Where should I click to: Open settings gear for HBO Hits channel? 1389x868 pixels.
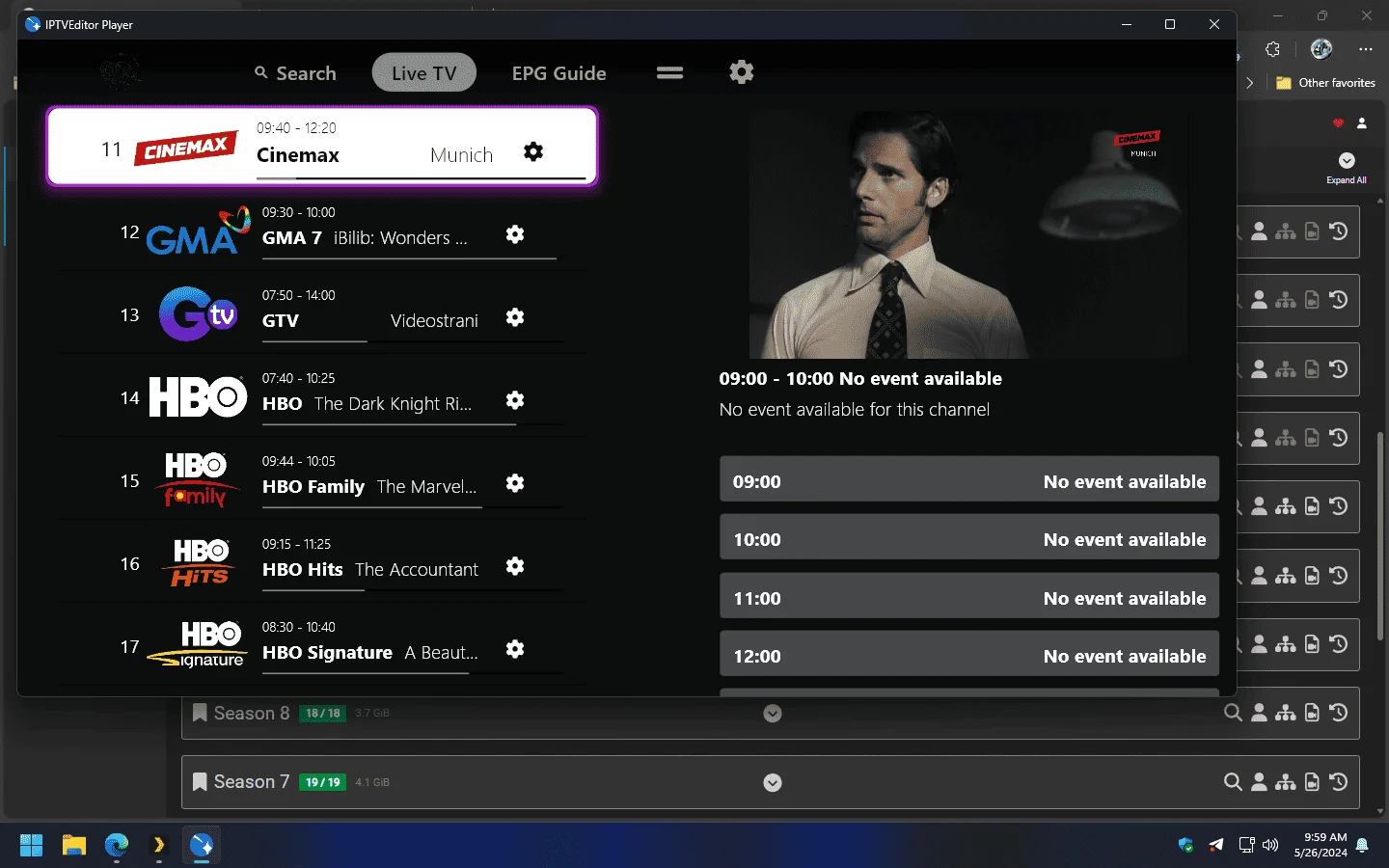click(x=515, y=566)
